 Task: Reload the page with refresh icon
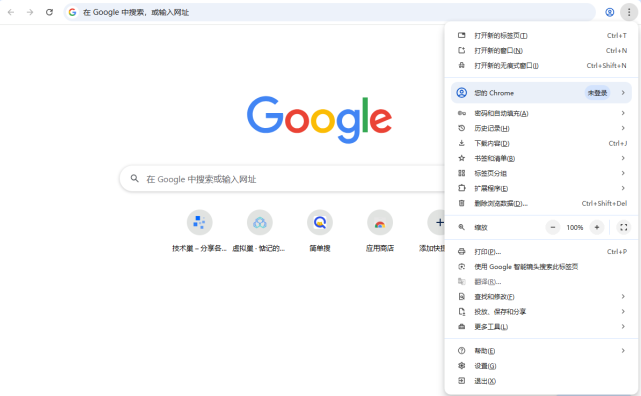[x=49, y=12]
